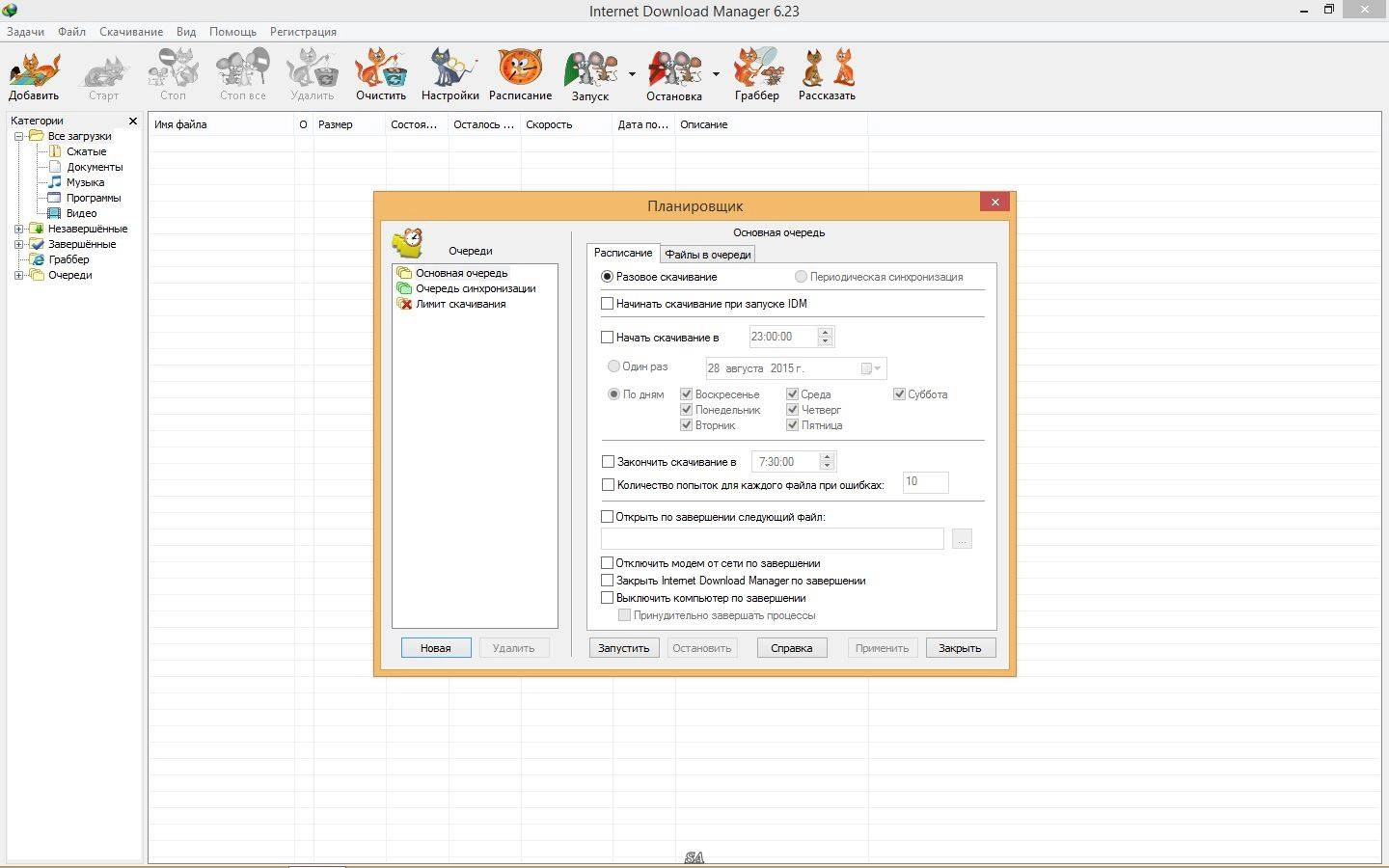
Task: Click the Рассказать toolbar icon
Action: point(827,75)
